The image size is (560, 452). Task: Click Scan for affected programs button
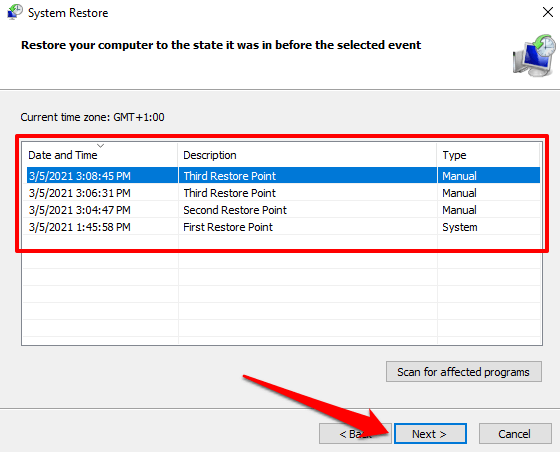tap(464, 372)
